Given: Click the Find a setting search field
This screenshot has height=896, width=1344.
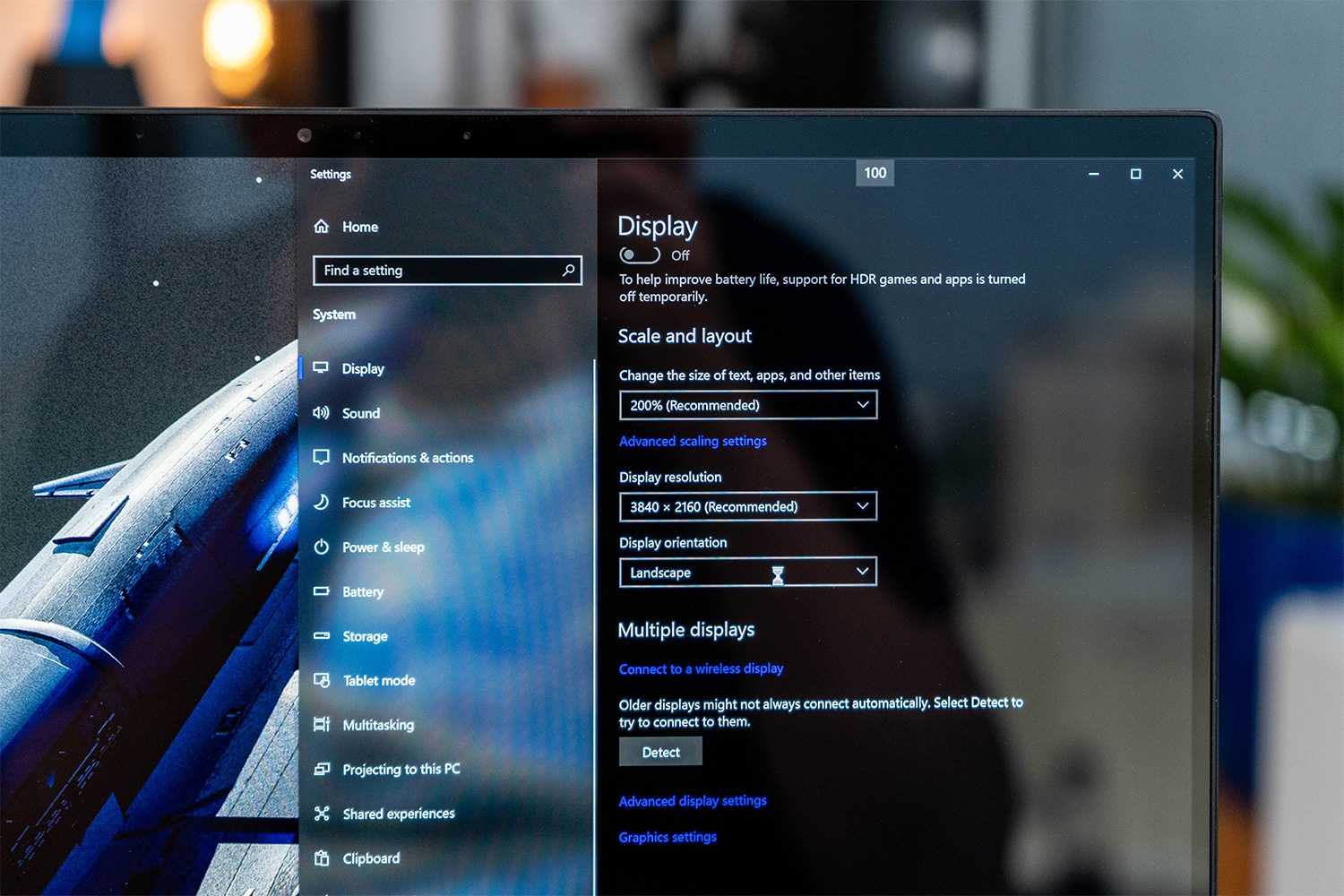Looking at the screenshot, I should point(447,270).
